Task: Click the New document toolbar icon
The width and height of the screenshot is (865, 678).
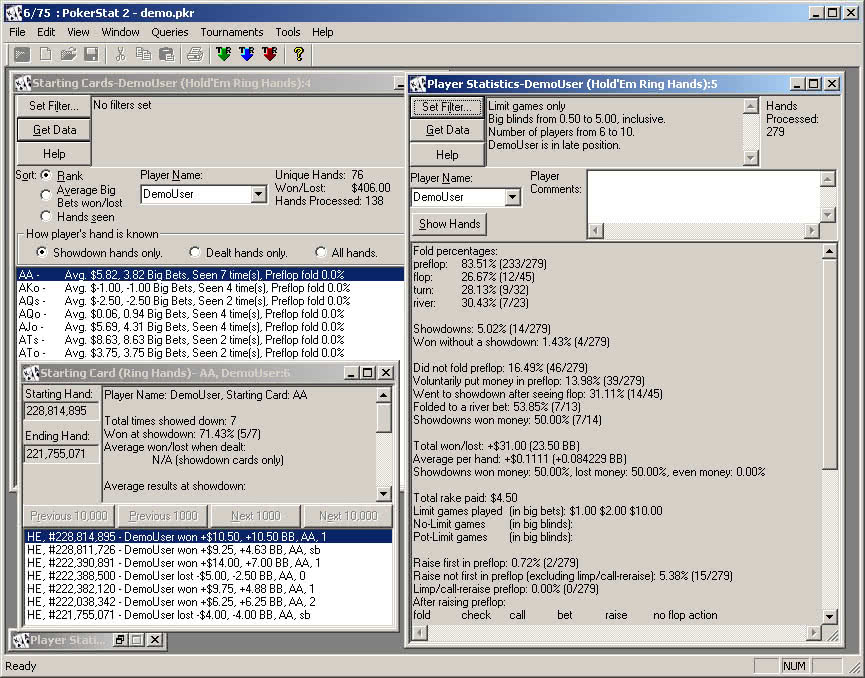Action: click(45, 54)
